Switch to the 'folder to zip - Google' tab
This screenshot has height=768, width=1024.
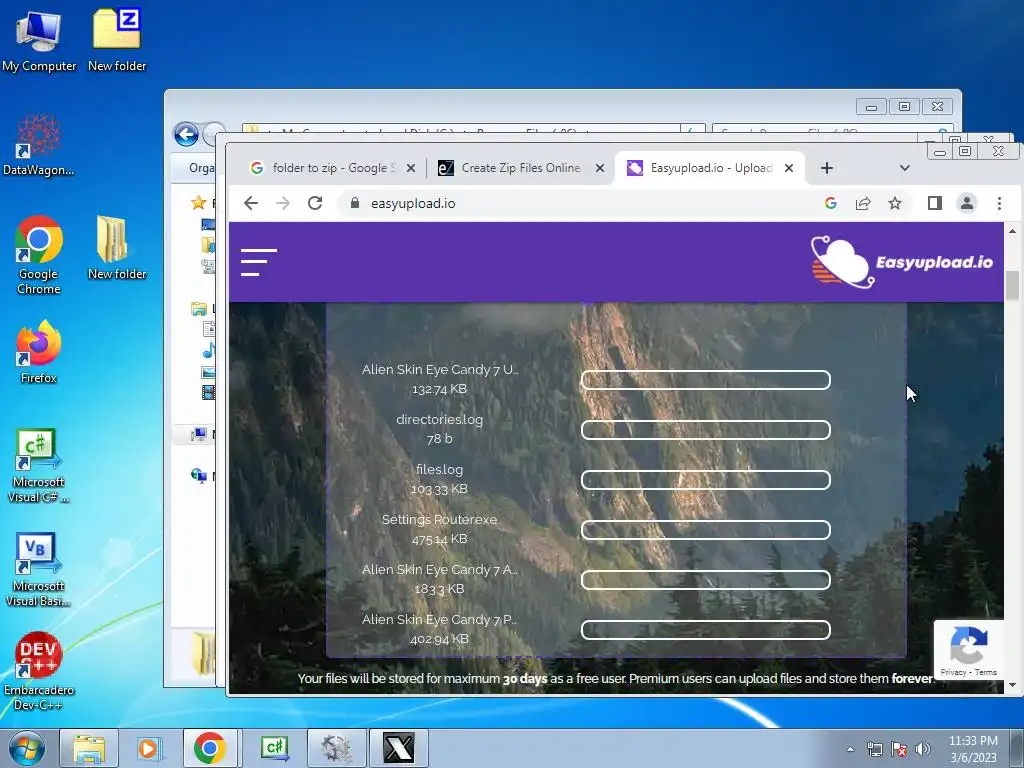point(333,168)
